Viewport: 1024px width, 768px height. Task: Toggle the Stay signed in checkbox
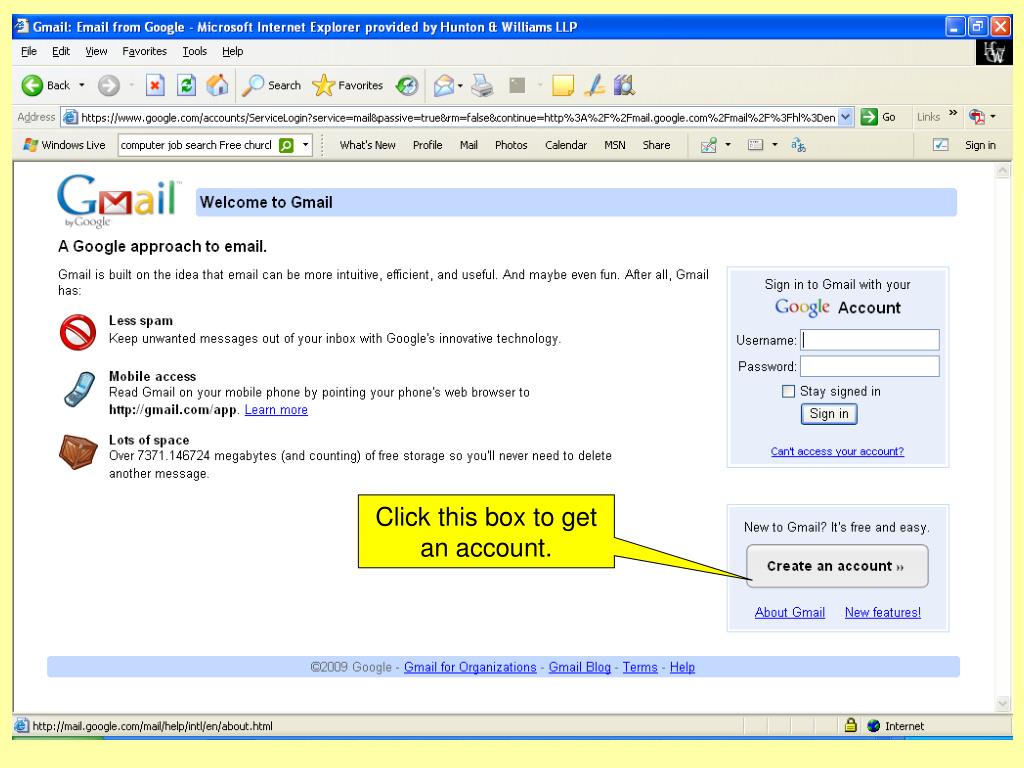pyautogui.click(x=788, y=391)
